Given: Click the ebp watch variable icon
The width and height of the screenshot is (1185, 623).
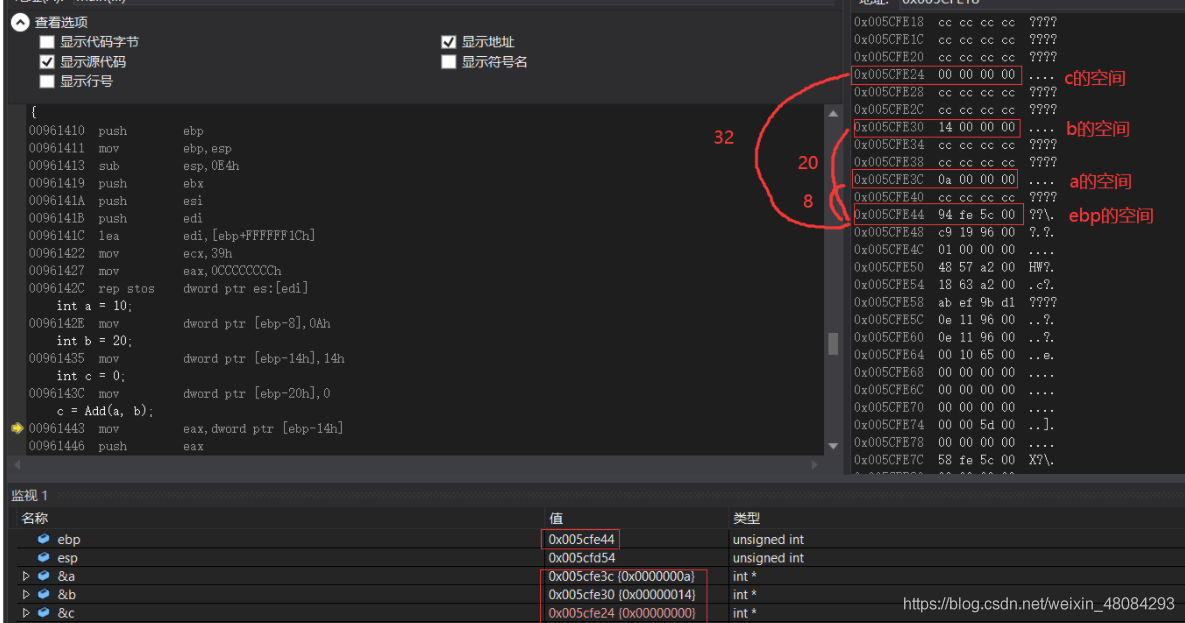Looking at the screenshot, I should pyautogui.click(x=44, y=539).
